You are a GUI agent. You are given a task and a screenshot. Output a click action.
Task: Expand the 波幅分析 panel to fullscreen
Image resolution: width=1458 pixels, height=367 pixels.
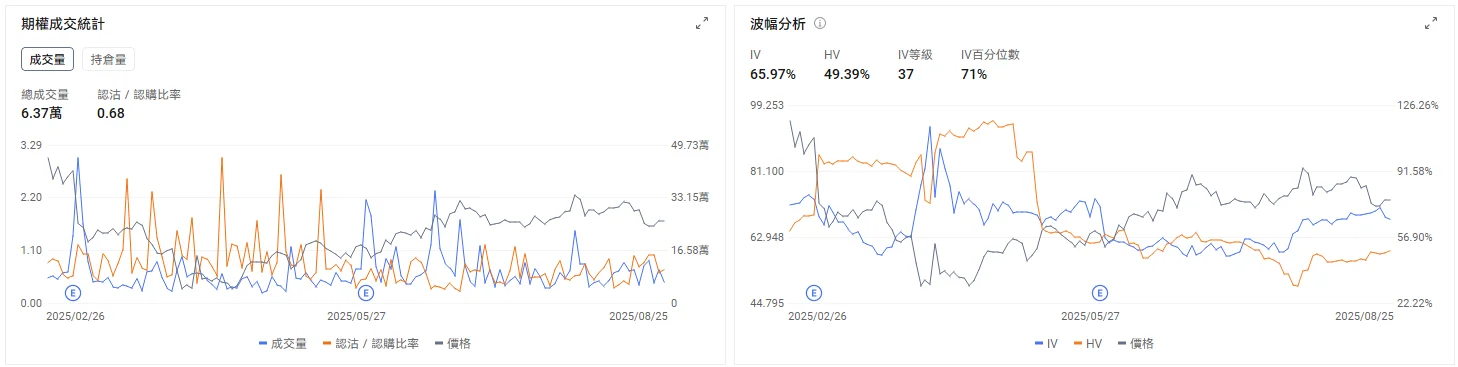pos(1432,23)
